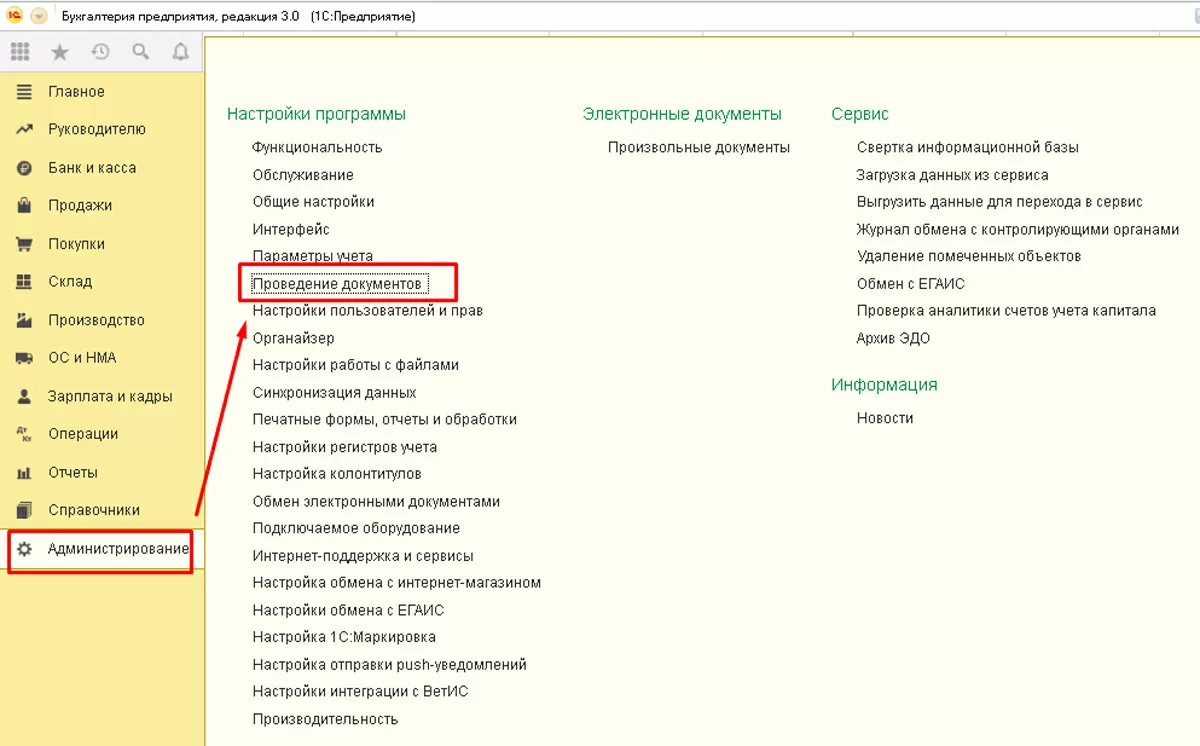The image size is (1200, 746).
Task: Open Настройки регистров учета
Action: (x=344, y=447)
